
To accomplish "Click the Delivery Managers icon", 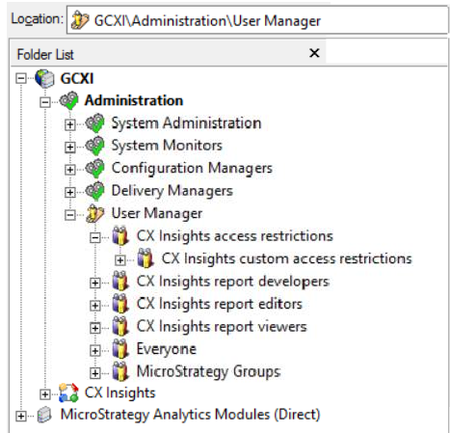I will click(x=95, y=191).
